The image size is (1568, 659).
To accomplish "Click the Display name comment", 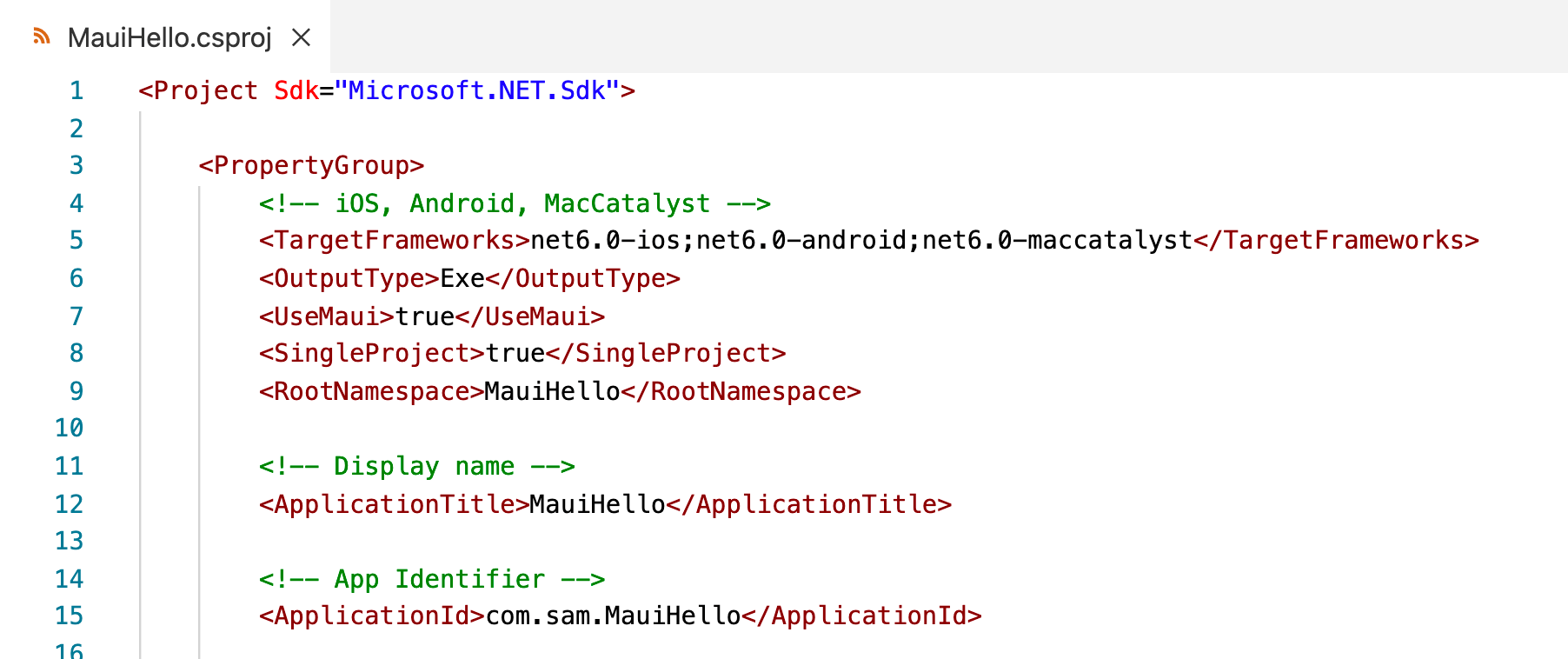I will click(417, 466).
